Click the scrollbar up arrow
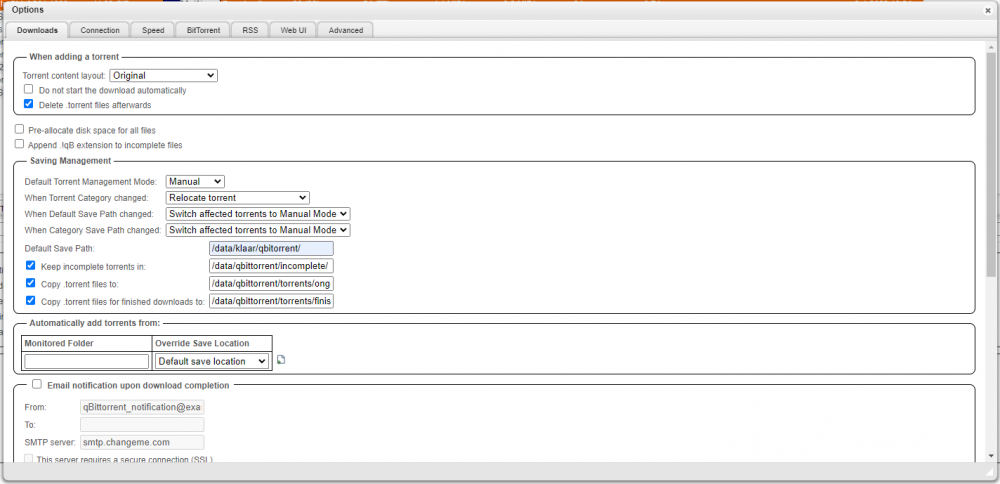Image resolution: width=1000 pixels, height=484 pixels. click(x=990, y=45)
